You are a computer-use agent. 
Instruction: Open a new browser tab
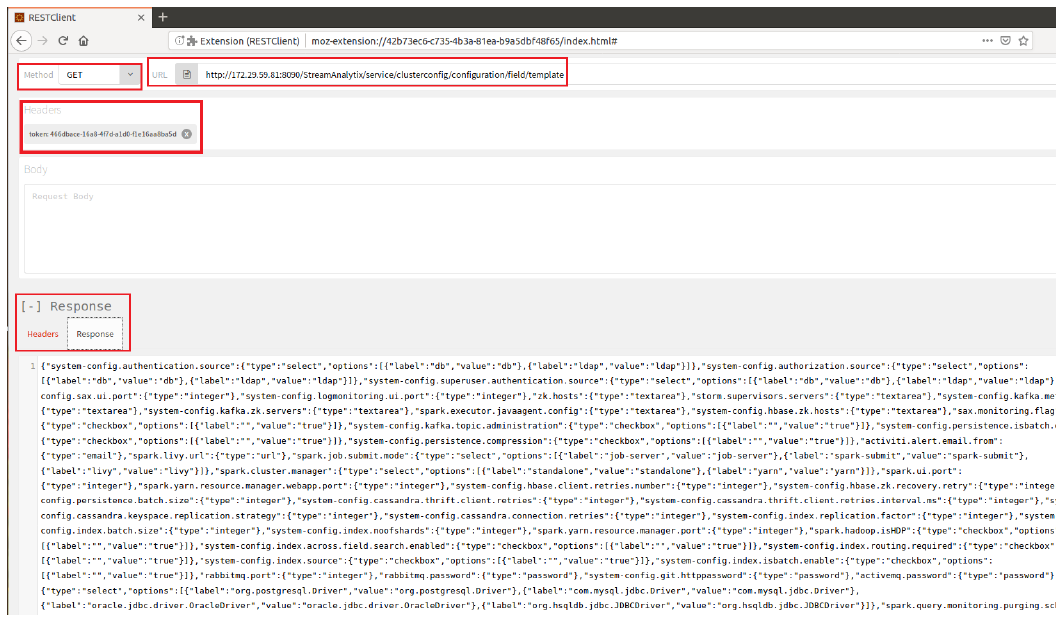pos(163,17)
